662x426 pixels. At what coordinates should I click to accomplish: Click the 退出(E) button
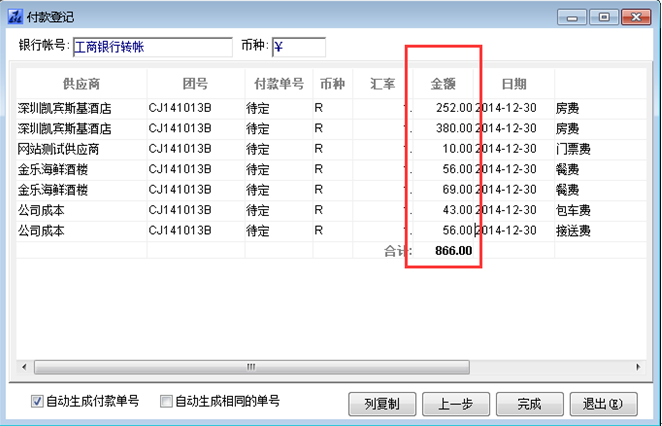coord(603,404)
